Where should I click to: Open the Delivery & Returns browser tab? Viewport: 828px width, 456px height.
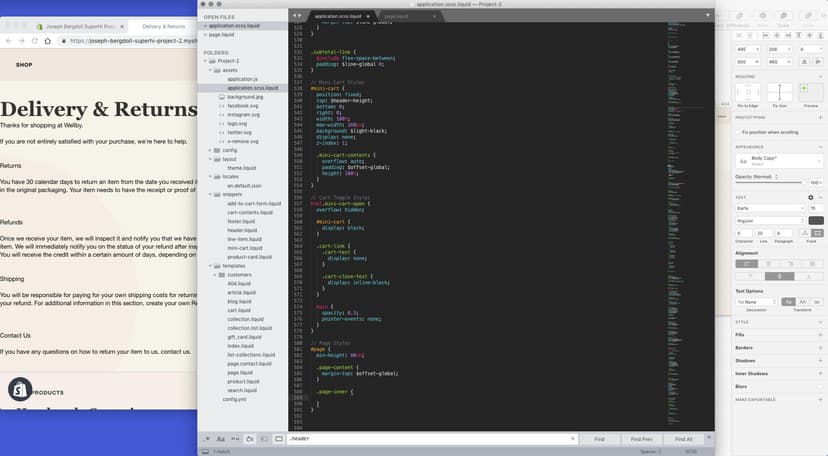(163, 26)
